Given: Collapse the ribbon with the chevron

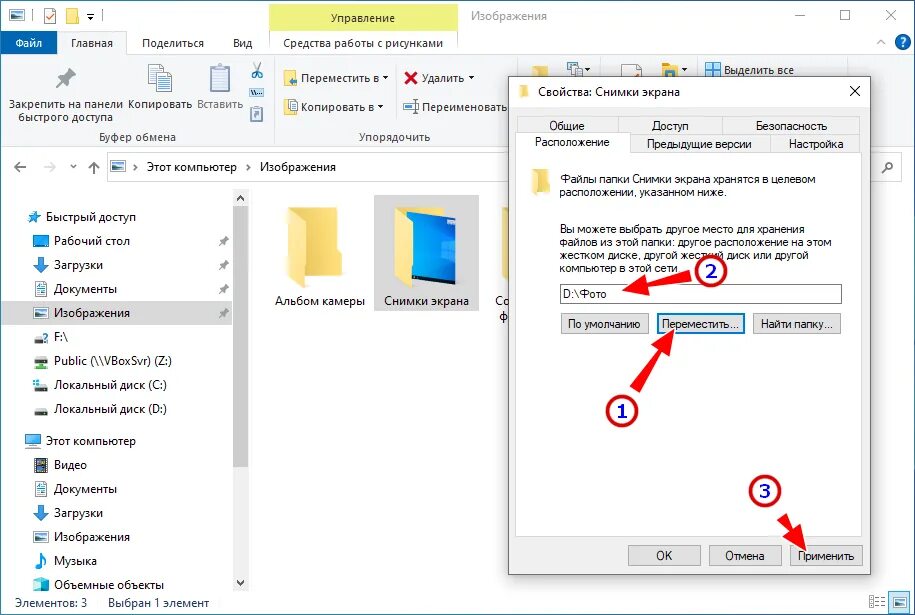Looking at the screenshot, I should tap(881, 43).
